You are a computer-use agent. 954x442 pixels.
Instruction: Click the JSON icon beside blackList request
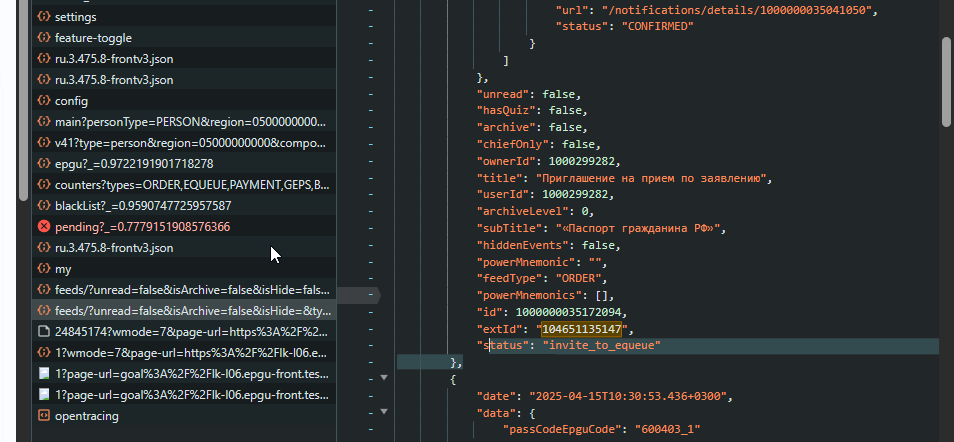click(43, 206)
